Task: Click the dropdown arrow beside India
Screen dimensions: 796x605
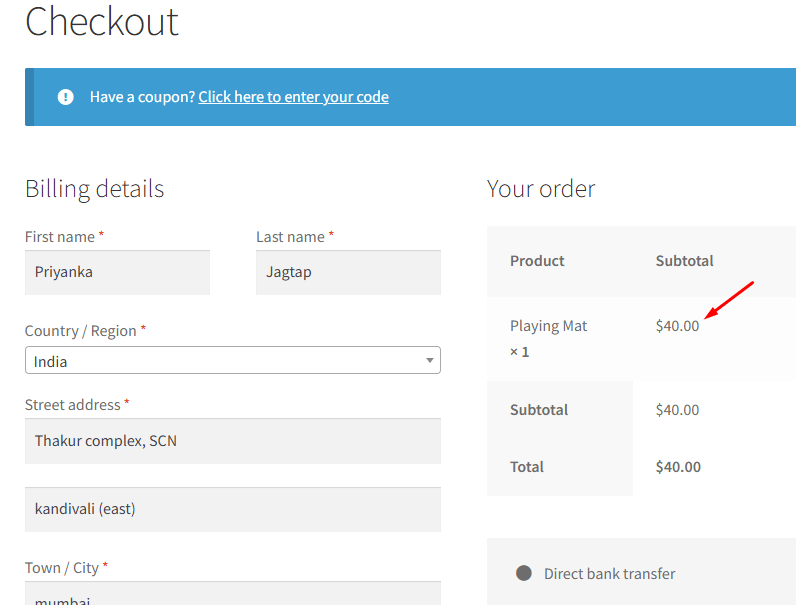Action: 429,361
